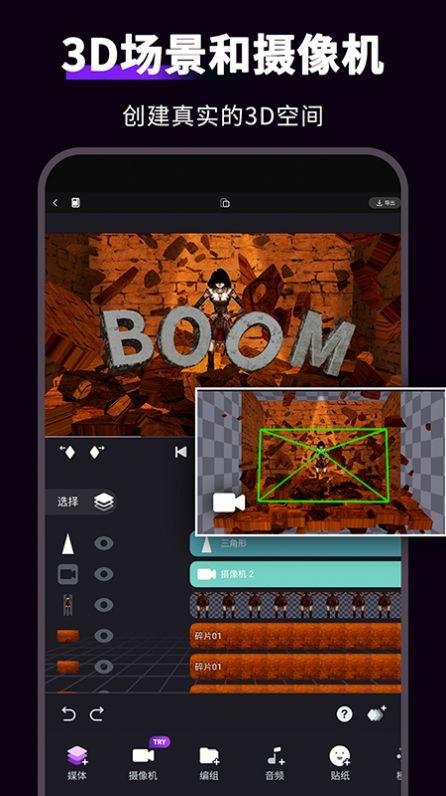The width and height of the screenshot is (446, 796).
Task: Hide the camera layer with its eye icon
Action: pyautogui.click(x=104, y=574)
